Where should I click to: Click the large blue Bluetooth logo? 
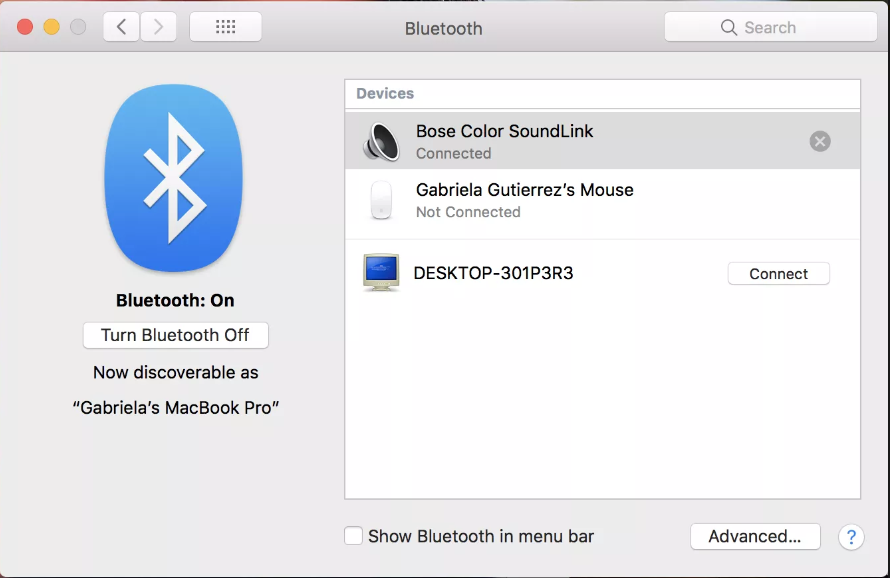174,178
